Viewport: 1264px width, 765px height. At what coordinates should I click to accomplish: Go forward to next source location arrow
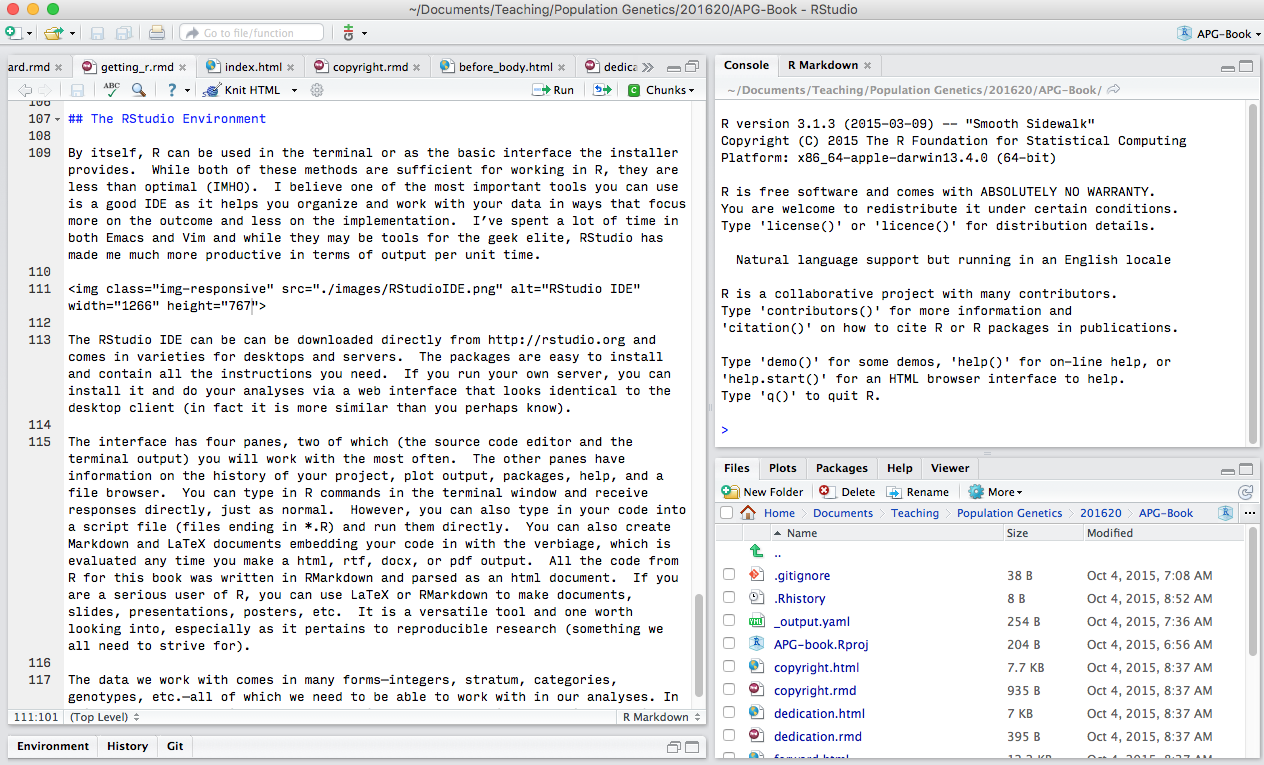(x=46, y=90)
